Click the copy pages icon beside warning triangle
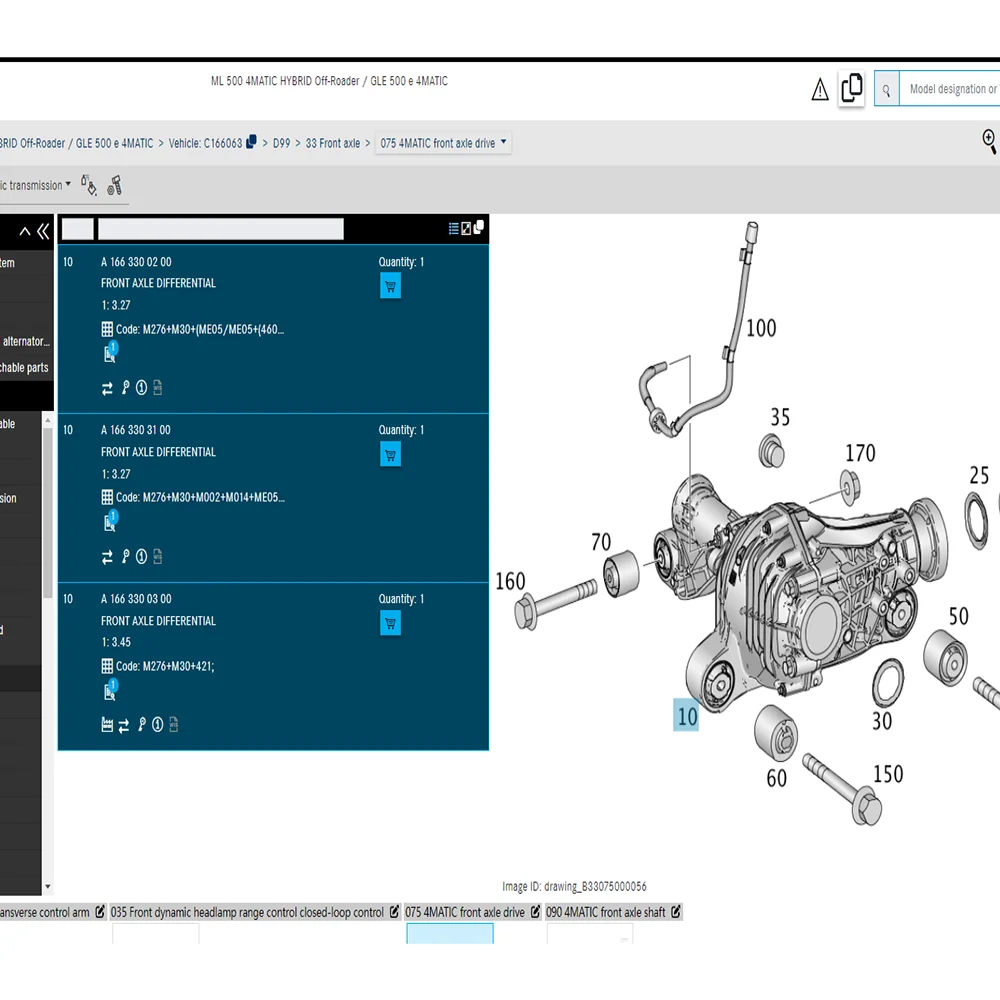 [851, 88]
